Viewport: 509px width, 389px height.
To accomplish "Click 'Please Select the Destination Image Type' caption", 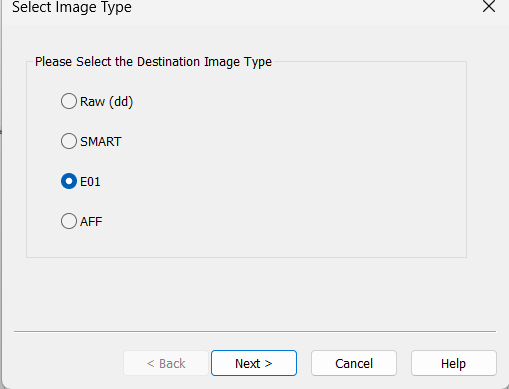I will pyautogui.click(x=153, y=62).
